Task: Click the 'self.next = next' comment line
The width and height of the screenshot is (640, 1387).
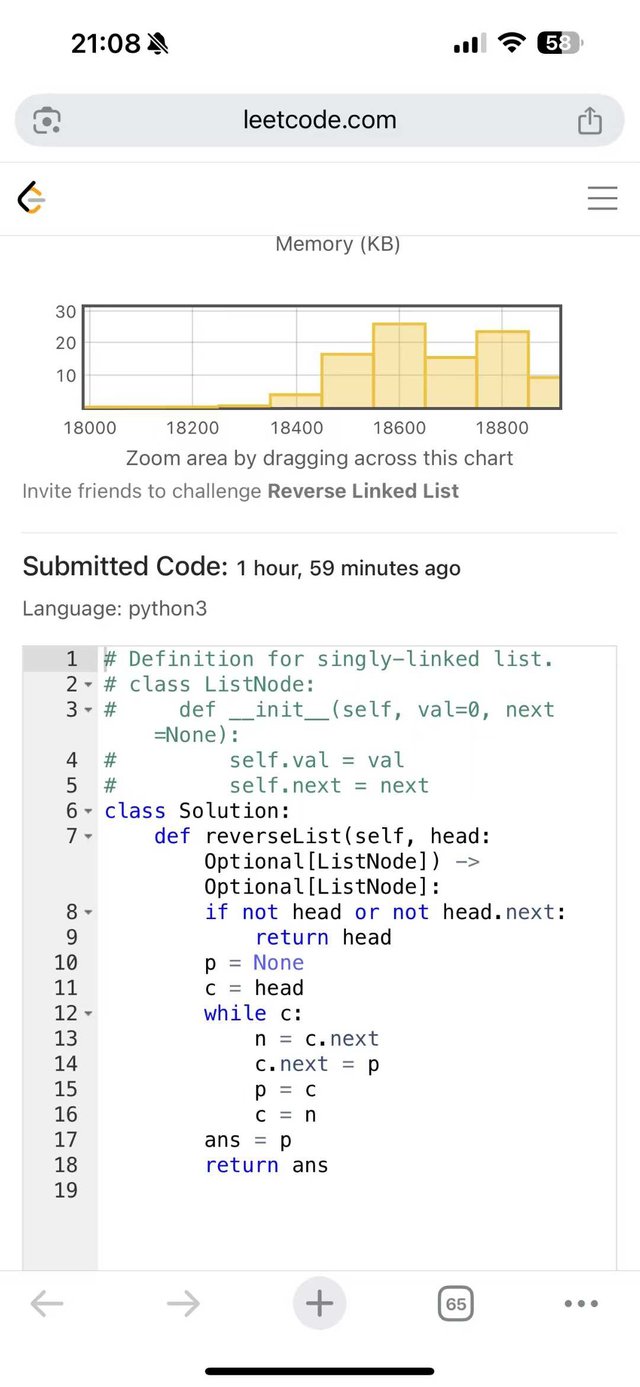Action: (329, 785)
